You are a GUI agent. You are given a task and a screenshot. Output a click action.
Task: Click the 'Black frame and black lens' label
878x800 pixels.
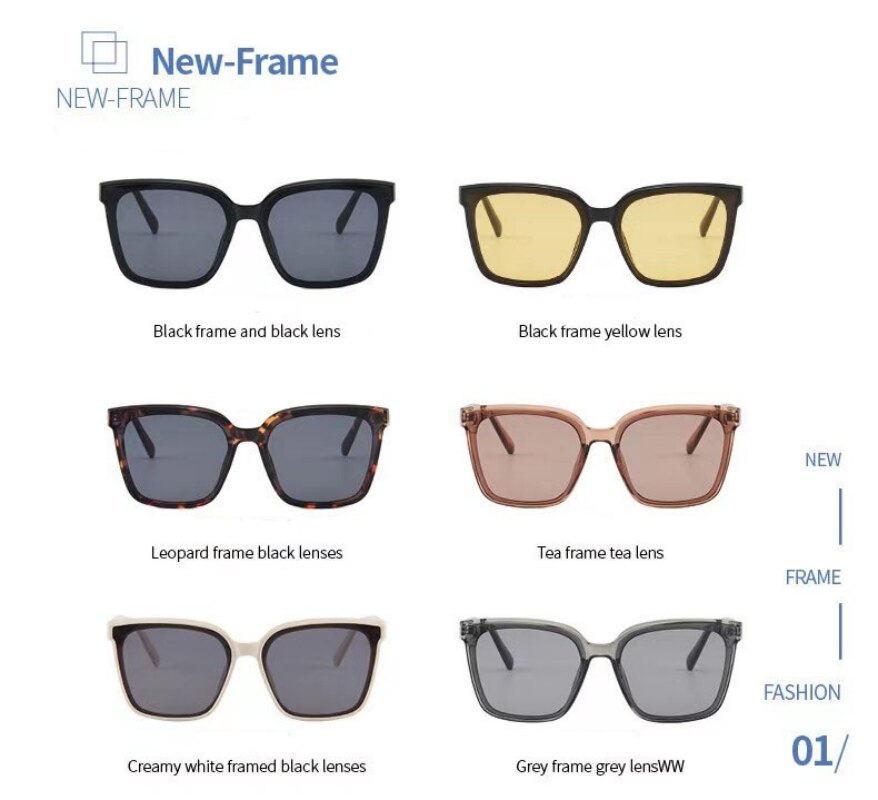click(x=247, y=331)
